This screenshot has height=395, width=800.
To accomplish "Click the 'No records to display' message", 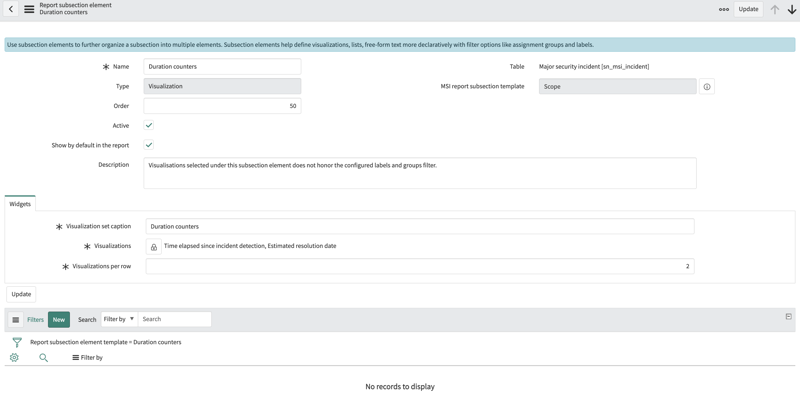I will [400, 387].
